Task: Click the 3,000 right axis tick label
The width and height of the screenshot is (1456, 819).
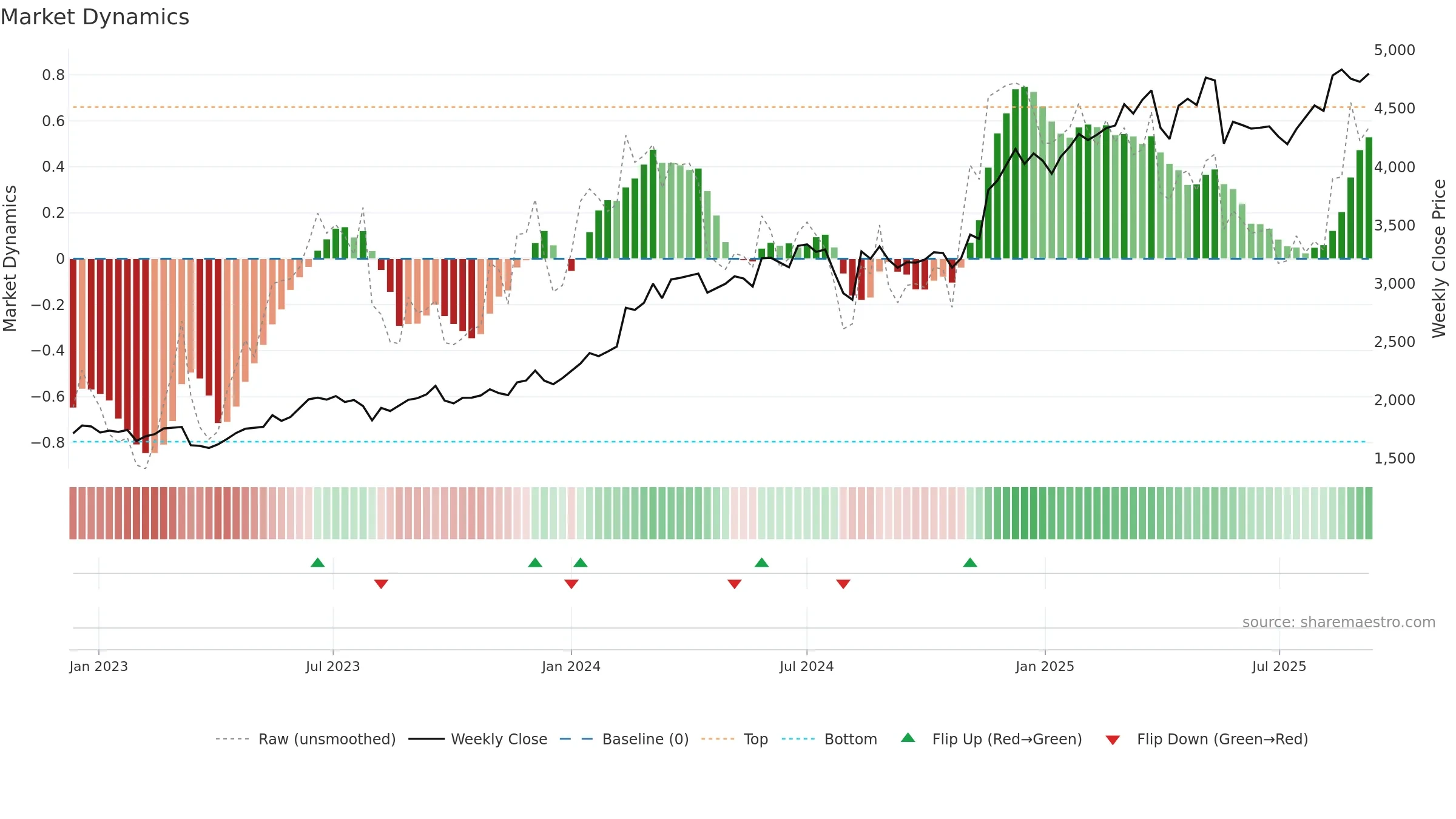Action: click(1395, 283)
